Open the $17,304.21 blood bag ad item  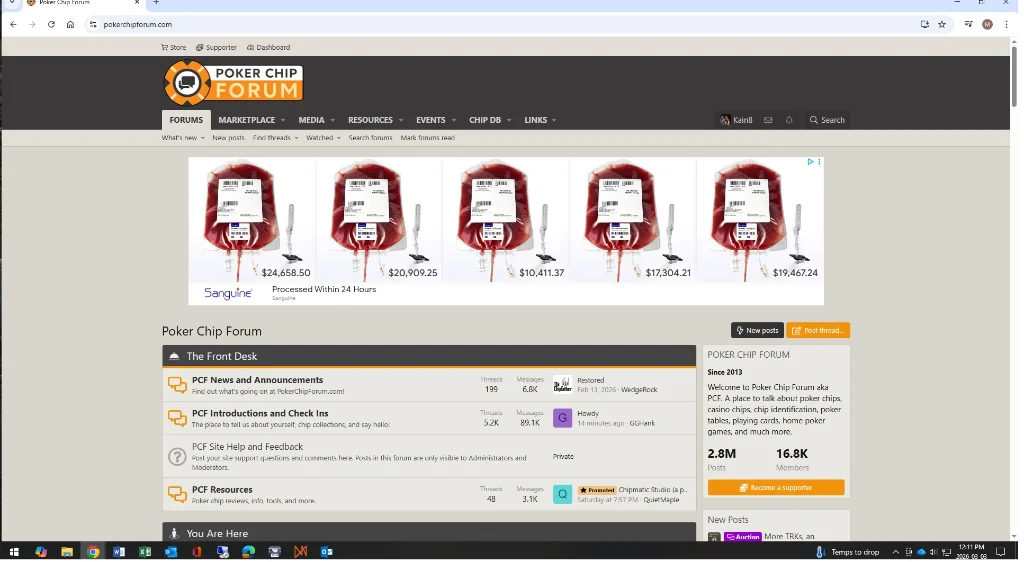(x=633, y=220)
